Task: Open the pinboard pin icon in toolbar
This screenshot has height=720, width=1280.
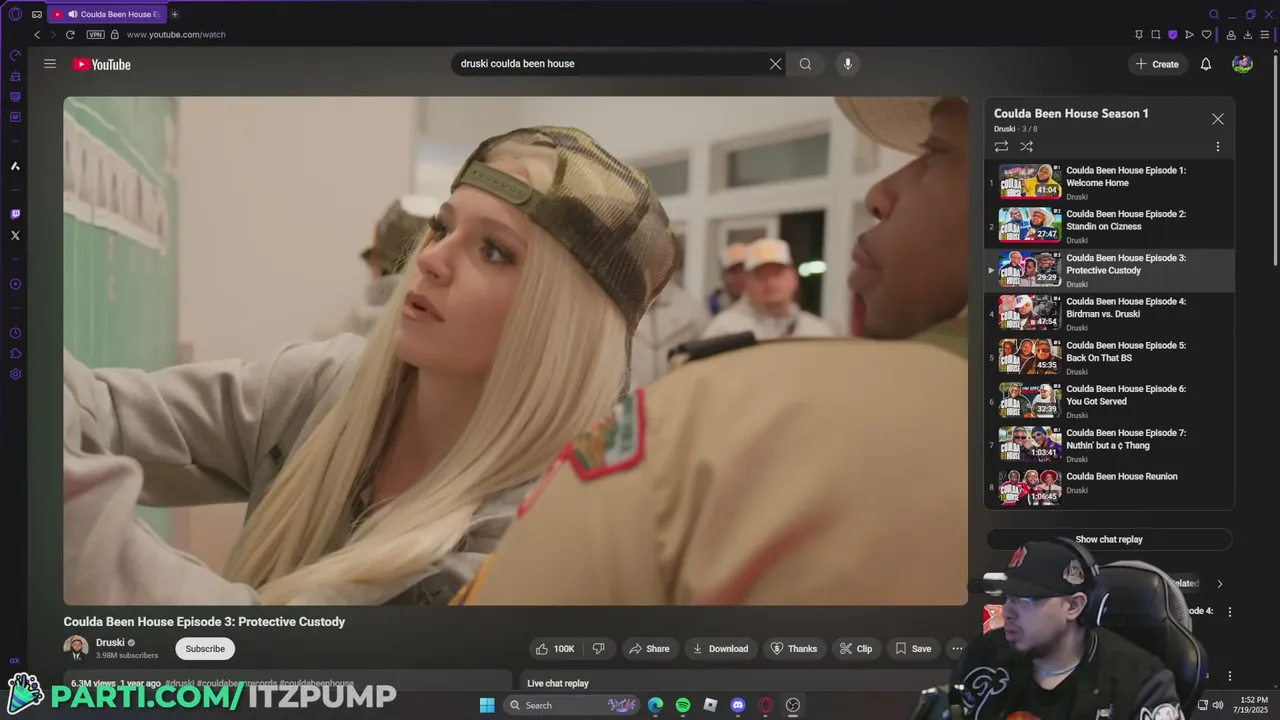Action: pyautogui.click(x=1139, y=34)
